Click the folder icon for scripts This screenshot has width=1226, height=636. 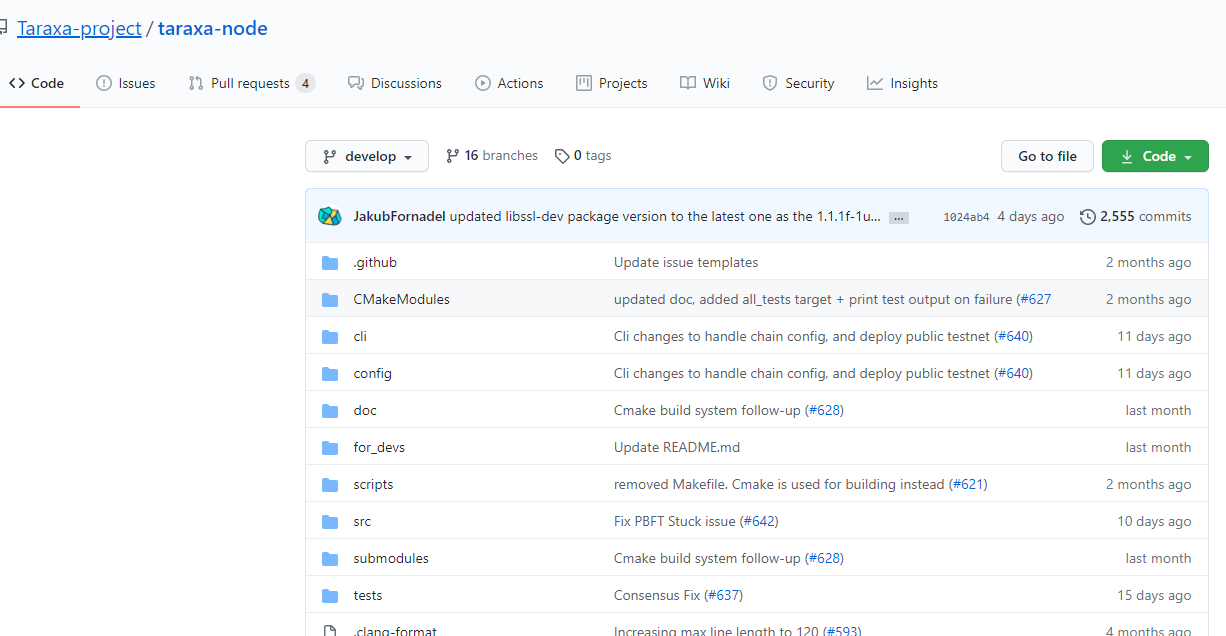coord(330,484)
